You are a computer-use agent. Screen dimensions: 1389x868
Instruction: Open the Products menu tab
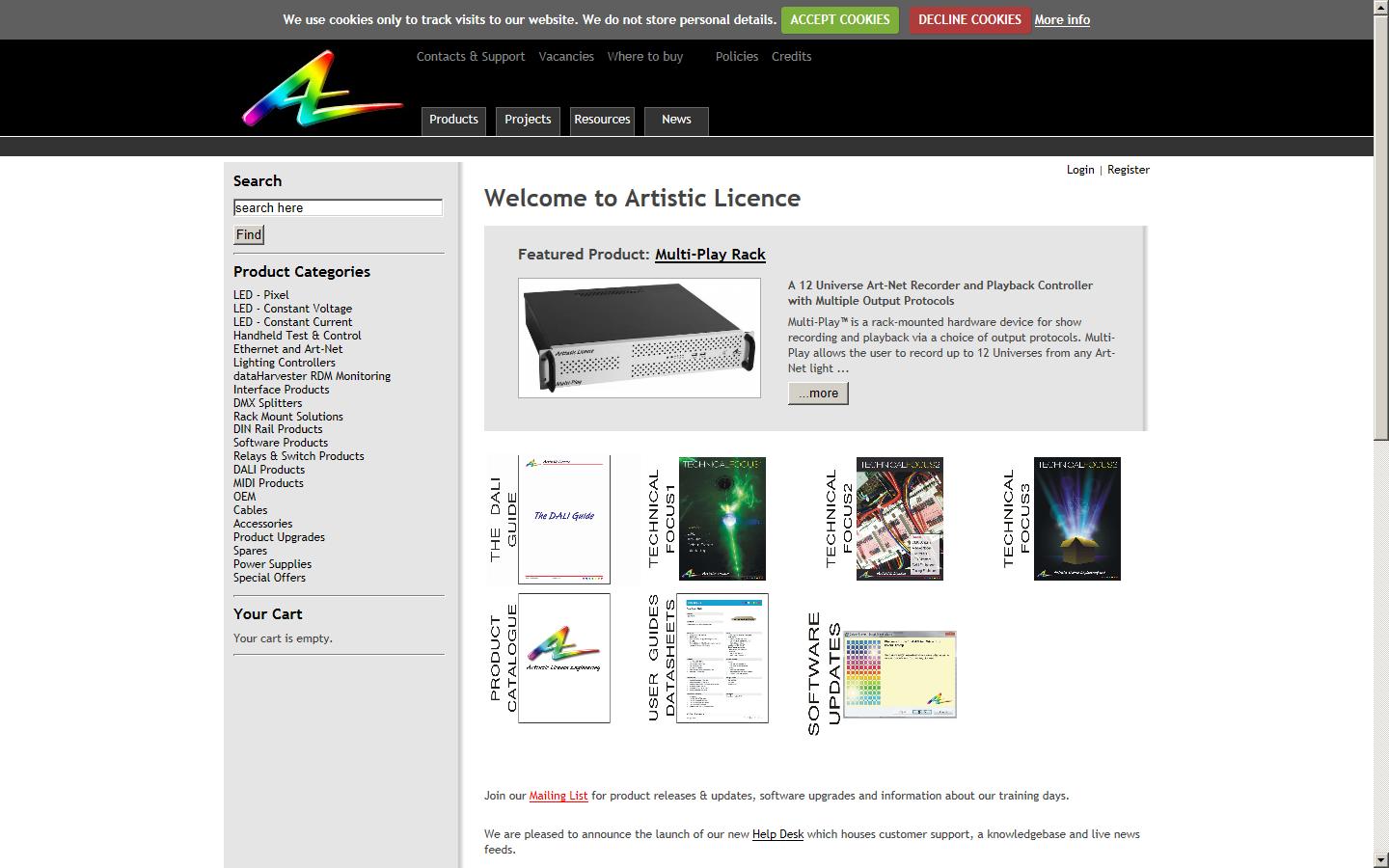[x=453, y=120]
